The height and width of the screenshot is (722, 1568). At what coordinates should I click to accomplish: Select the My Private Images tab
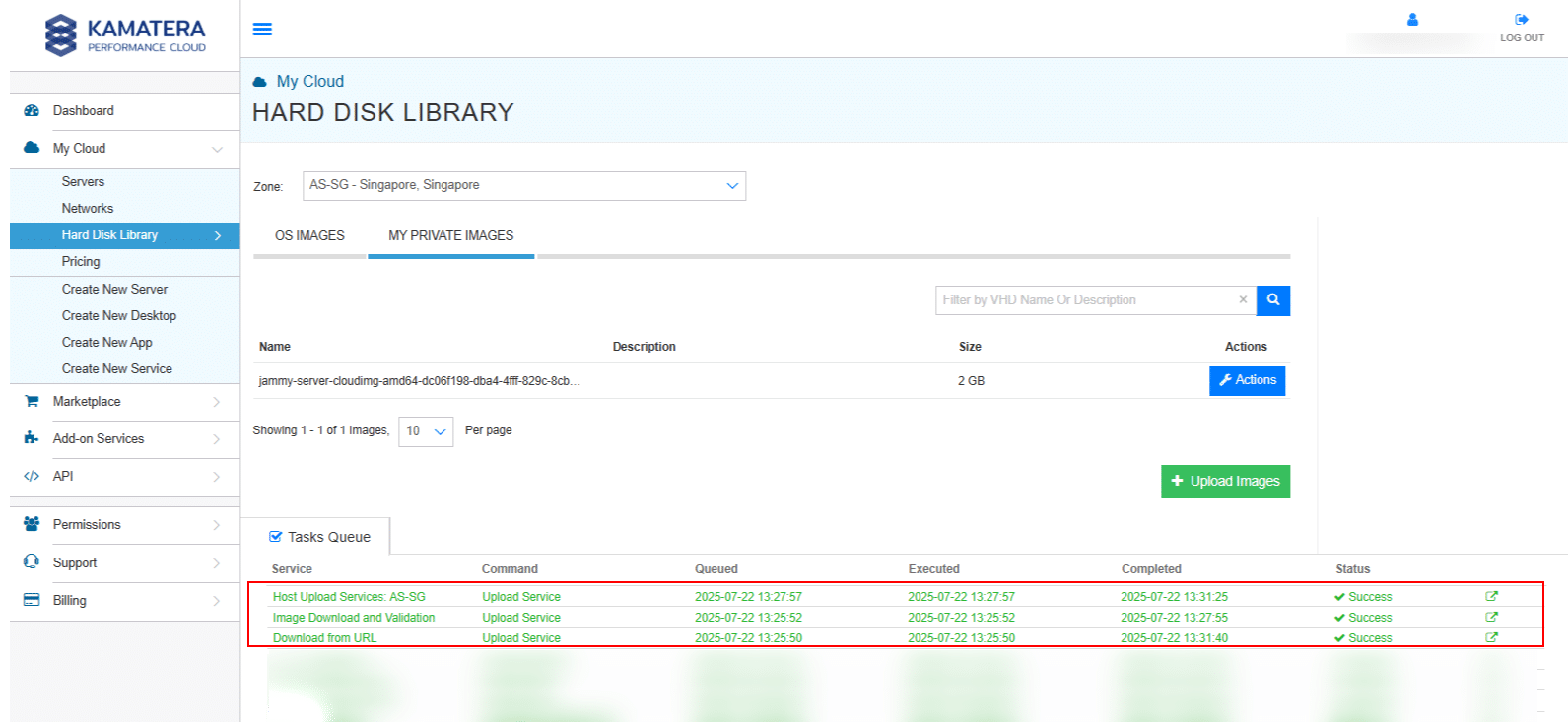[451, 236]
